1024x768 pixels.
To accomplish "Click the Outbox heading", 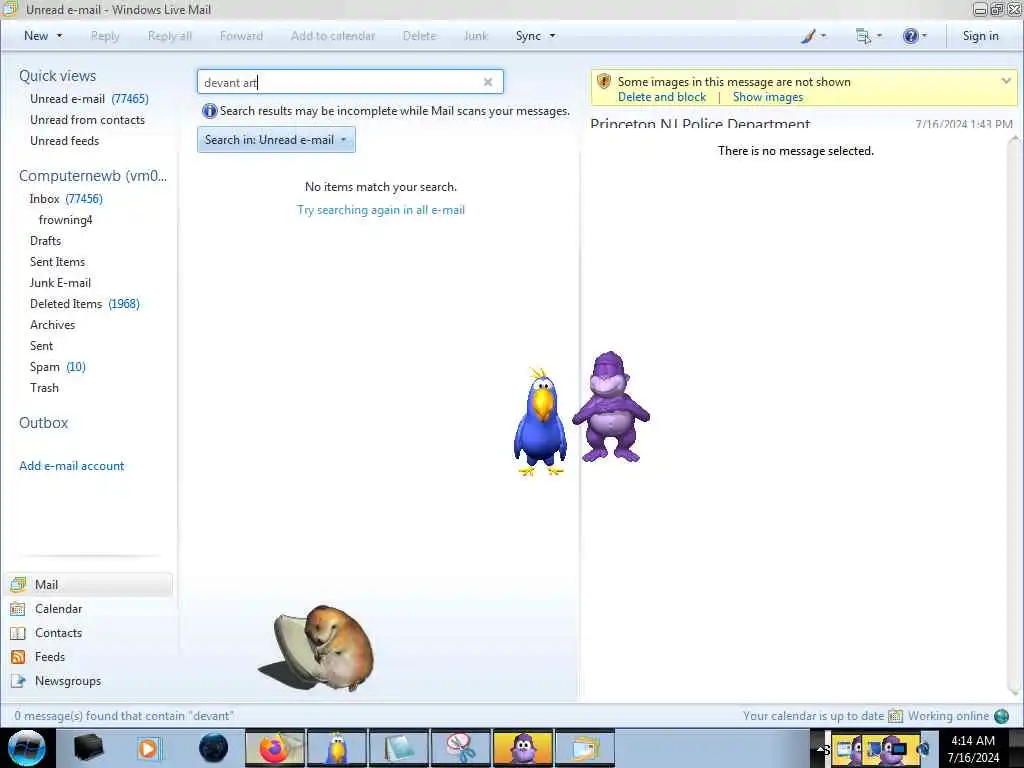I will [x=44, y=423].
